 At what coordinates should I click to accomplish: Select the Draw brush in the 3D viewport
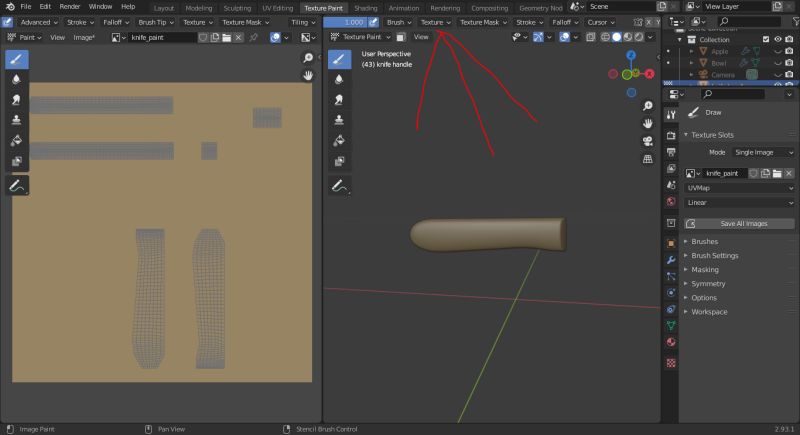pos(339,59)
